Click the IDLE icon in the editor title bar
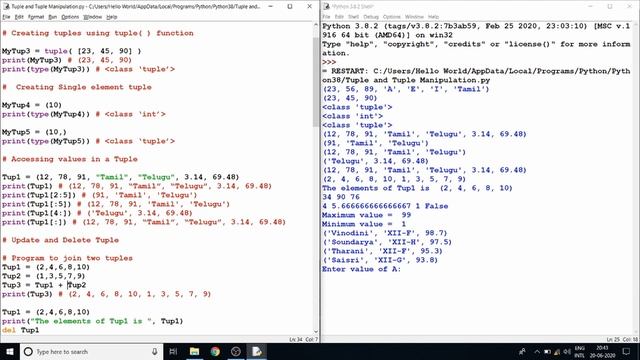The width and height of the screenshot is (640, 360). (6, 7)
